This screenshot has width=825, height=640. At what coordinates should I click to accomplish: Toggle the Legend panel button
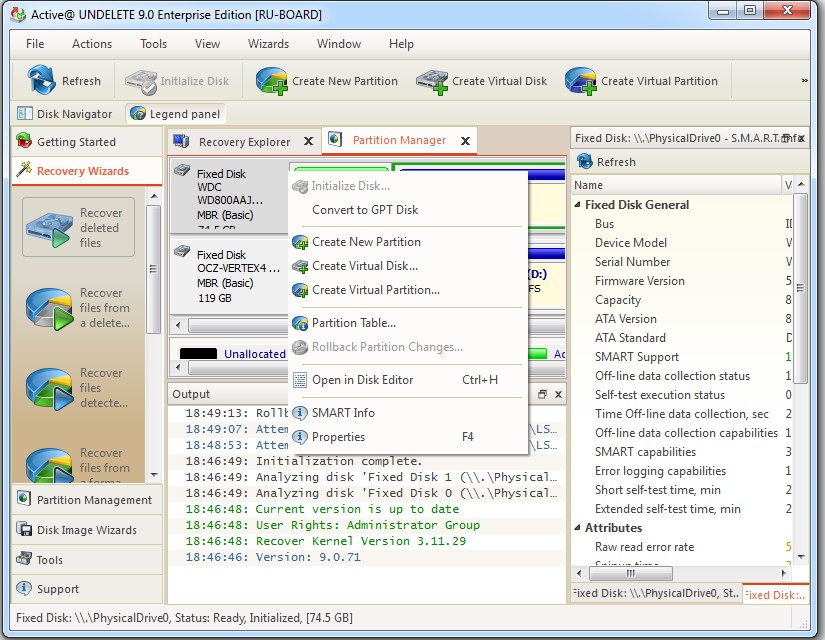pyautogui.click(x=175, y=114)
